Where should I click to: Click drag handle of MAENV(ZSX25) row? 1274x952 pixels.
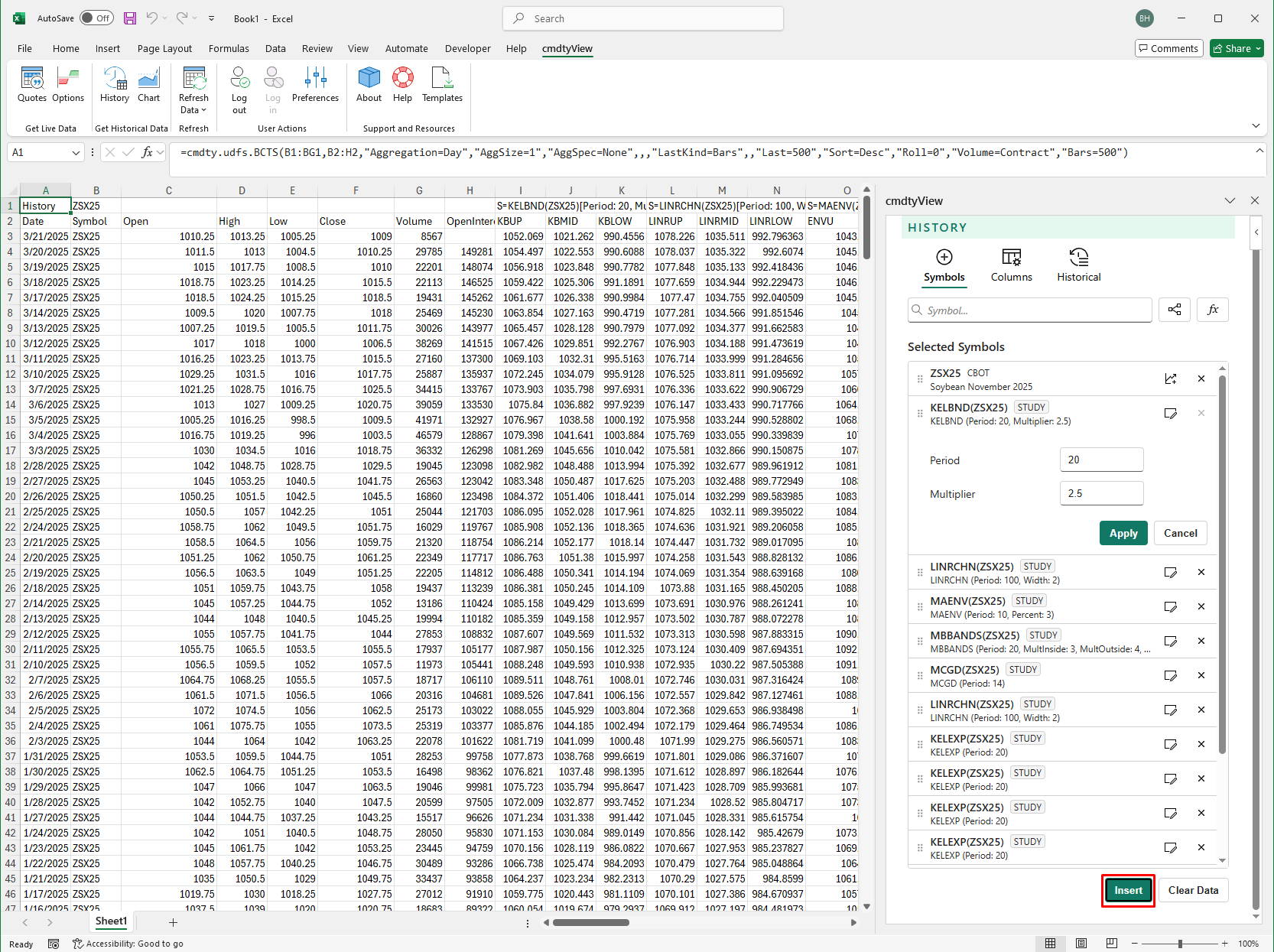pos(920,607)
